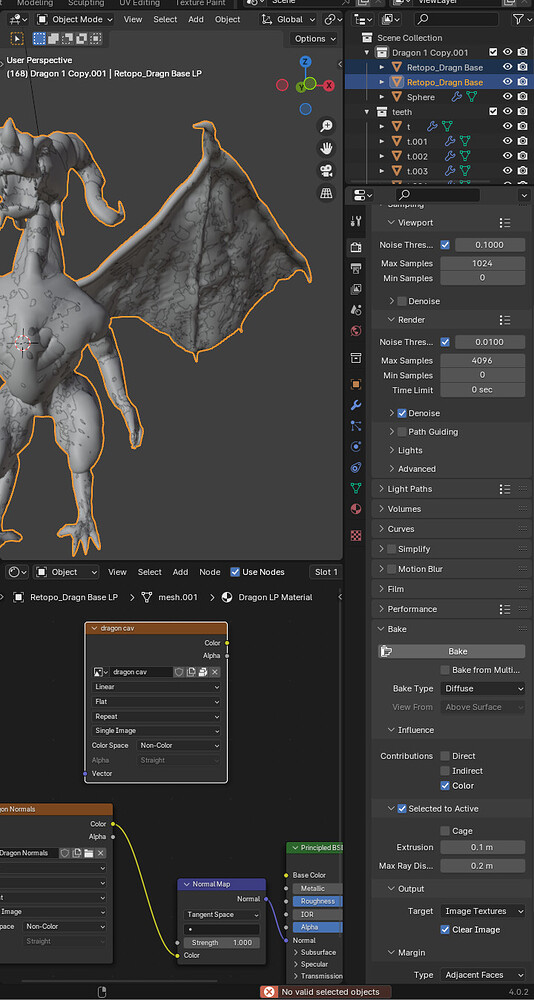
Task: Open the Target Image Textures dropdown
Action: coord(482,911)
